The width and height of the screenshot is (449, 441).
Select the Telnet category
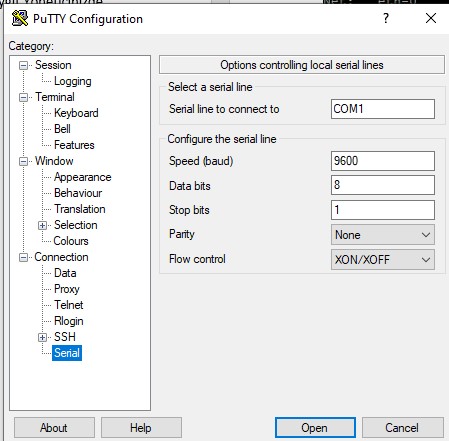coord(69,305)
